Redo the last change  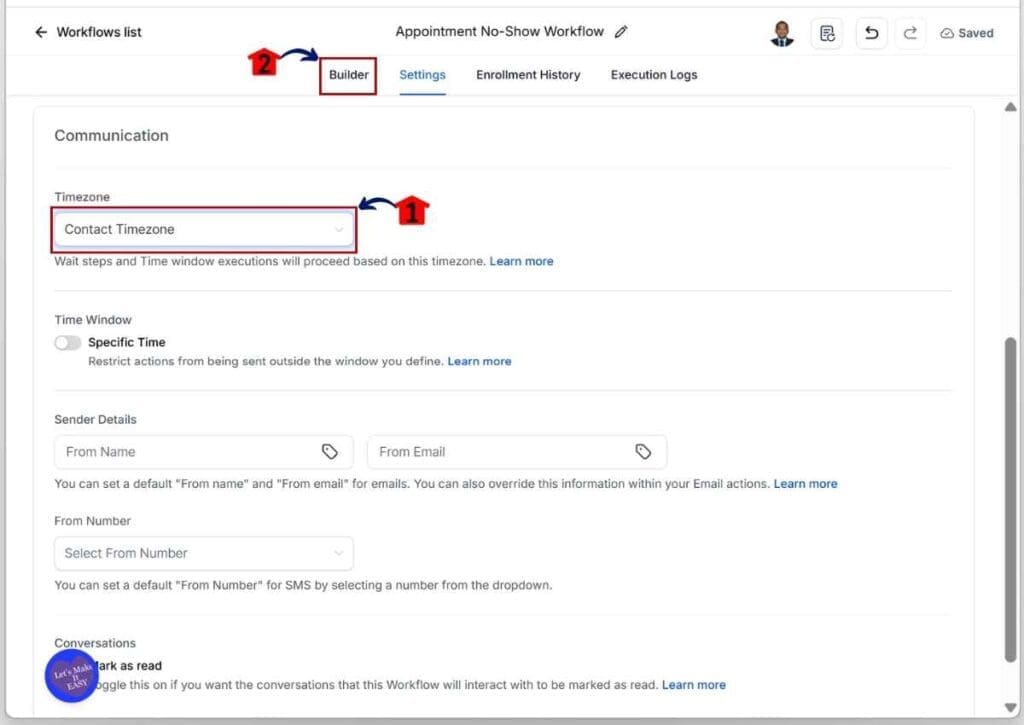910,33
